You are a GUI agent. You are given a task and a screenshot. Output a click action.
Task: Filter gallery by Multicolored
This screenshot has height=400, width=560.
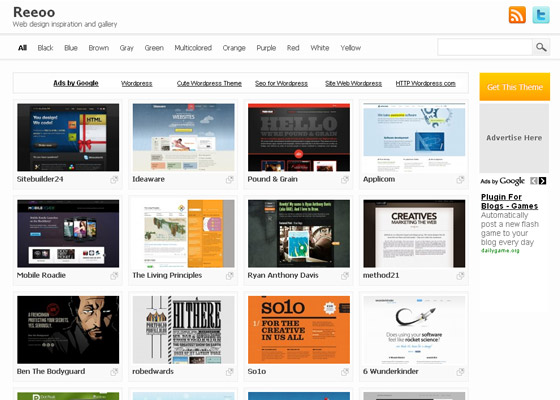[193, 48]
